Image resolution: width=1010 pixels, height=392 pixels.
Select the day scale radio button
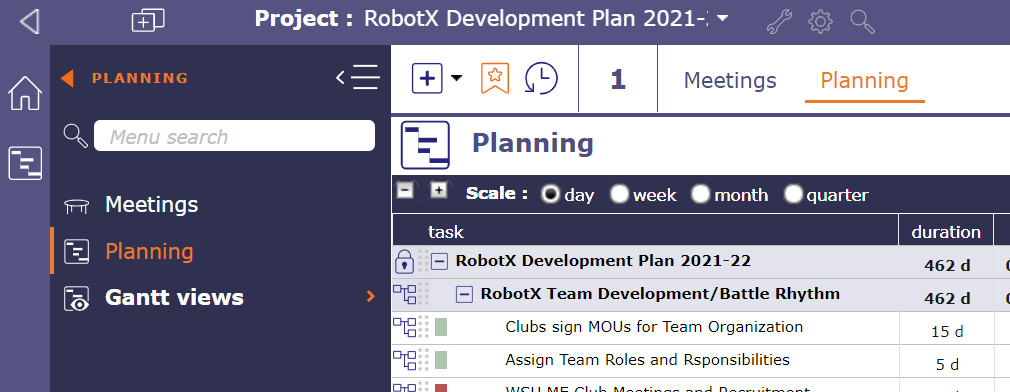[551, 194]
